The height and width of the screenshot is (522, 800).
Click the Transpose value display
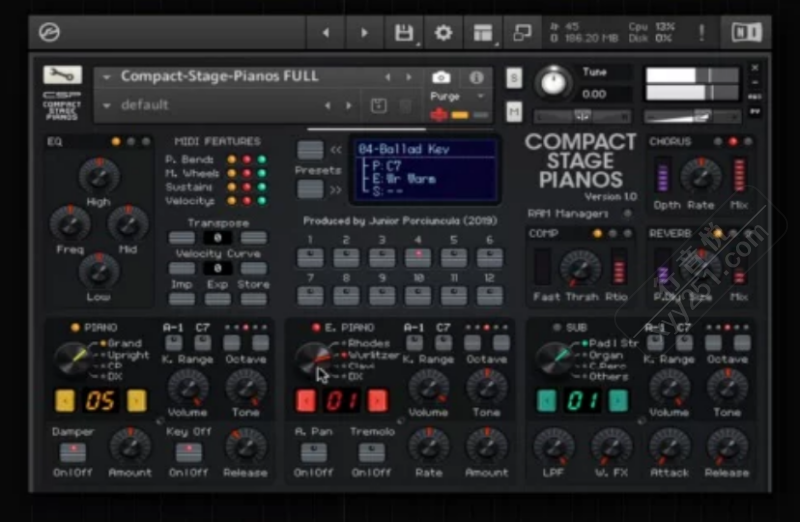coord(218,238)
